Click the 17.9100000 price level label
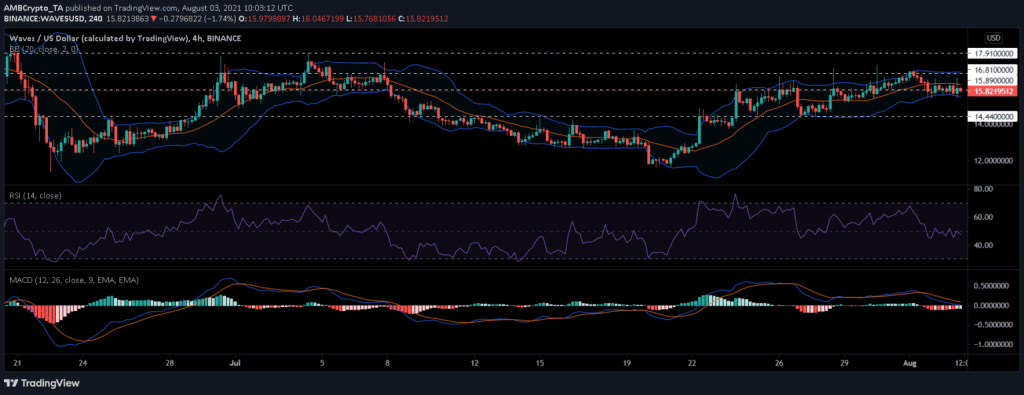 pyautogui.click(x=994, y=54)
